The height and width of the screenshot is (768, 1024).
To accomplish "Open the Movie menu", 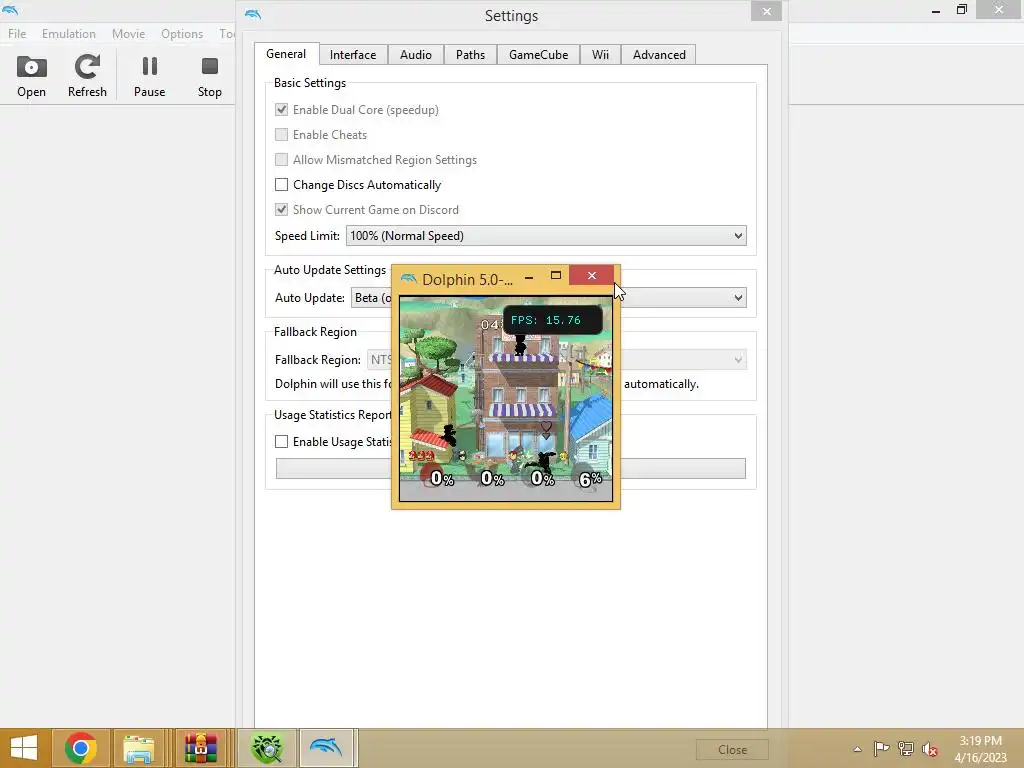I will [128, 34].
